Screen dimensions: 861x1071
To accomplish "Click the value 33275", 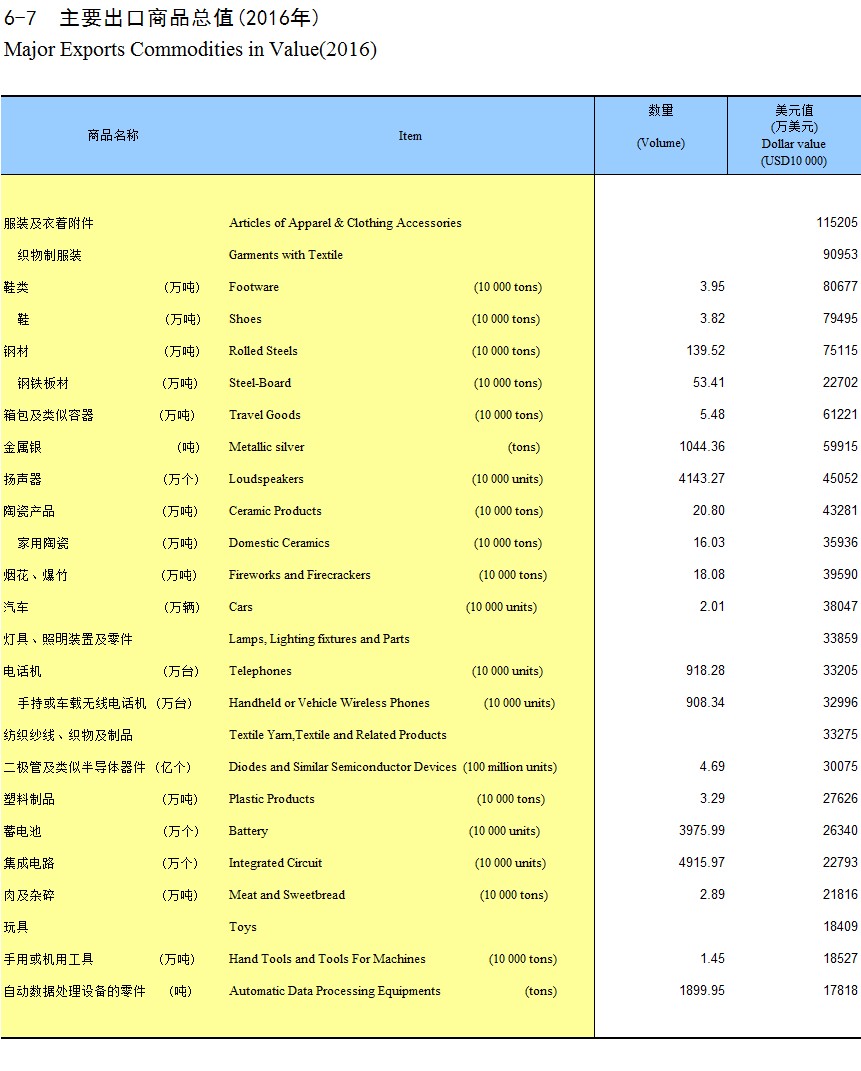I will tap(840, 735).
